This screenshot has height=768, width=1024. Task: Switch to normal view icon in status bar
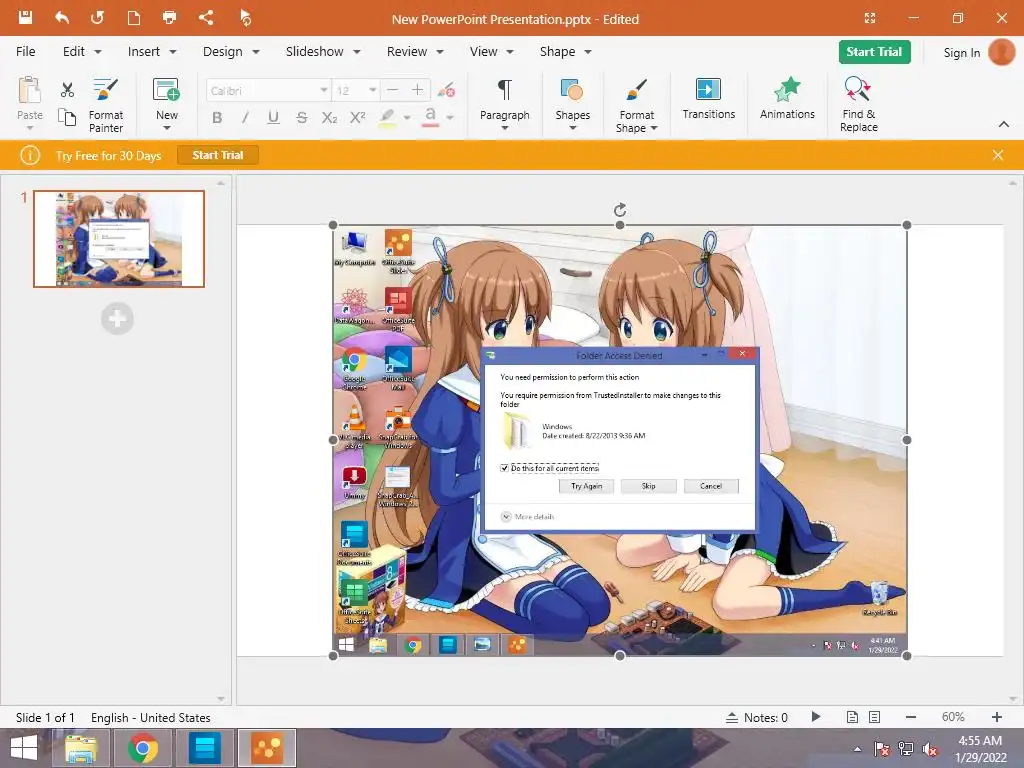tap(852, 717)
